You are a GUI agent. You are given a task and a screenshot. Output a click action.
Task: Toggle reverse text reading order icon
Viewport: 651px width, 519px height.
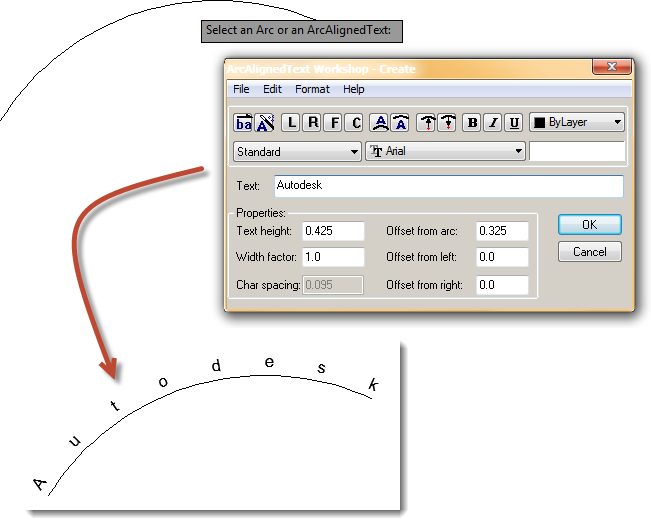(x=244, y=122)
